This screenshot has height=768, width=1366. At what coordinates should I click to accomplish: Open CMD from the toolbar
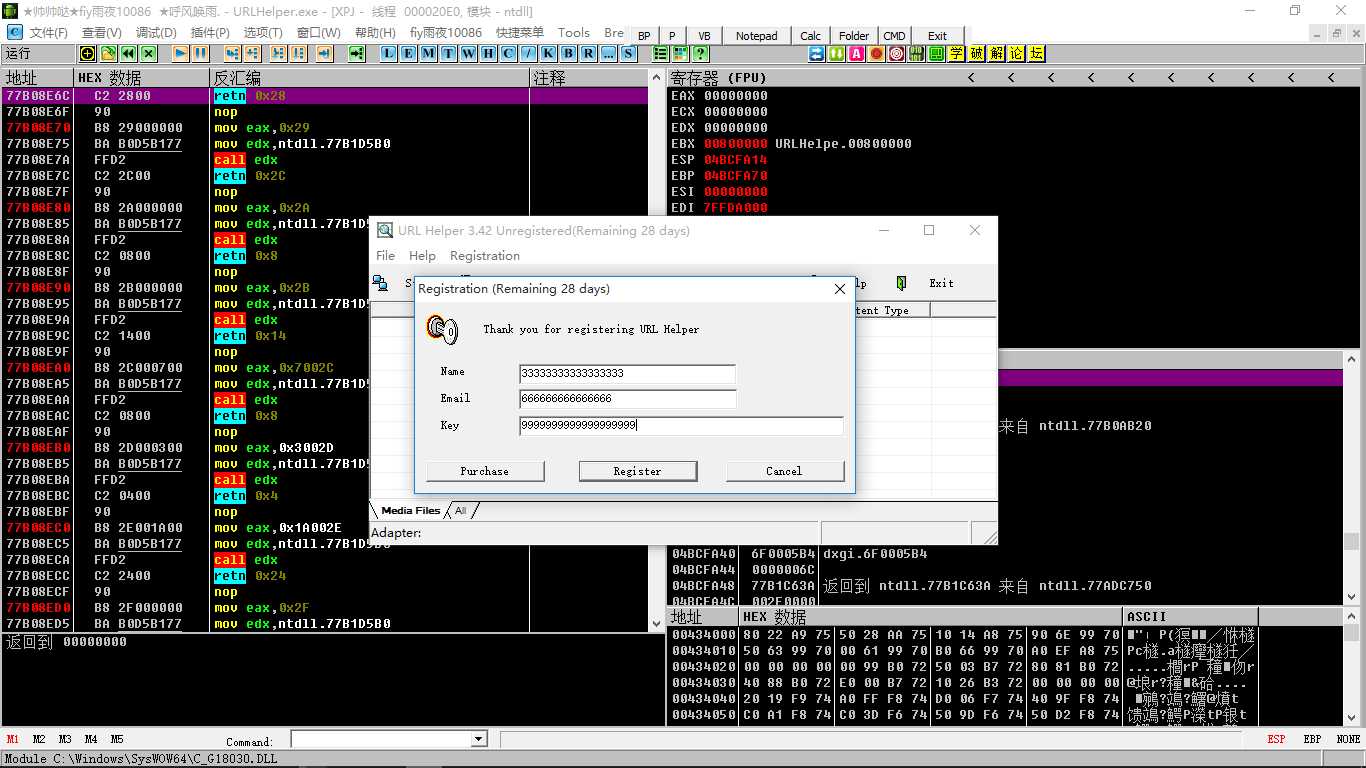coord(894,36)
